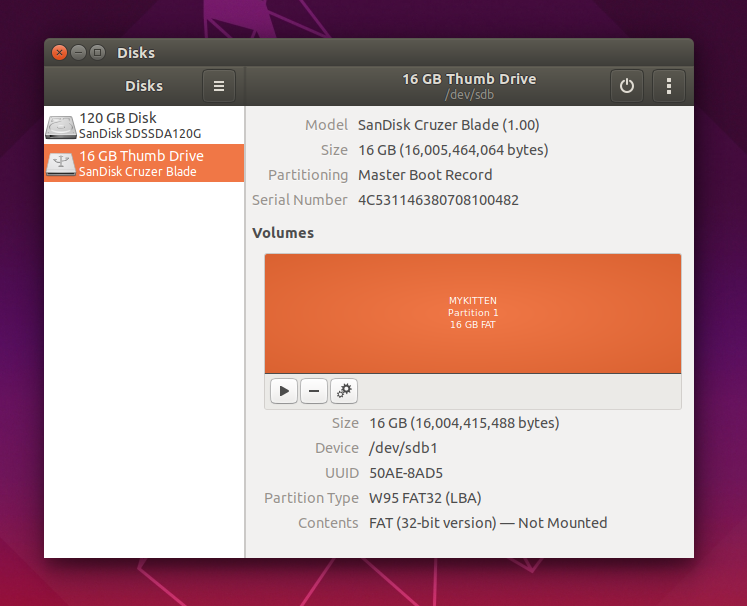Click the Disks label in sidebar header
The height and width of the screenshot is (606, 747).
tap(144, 86)
